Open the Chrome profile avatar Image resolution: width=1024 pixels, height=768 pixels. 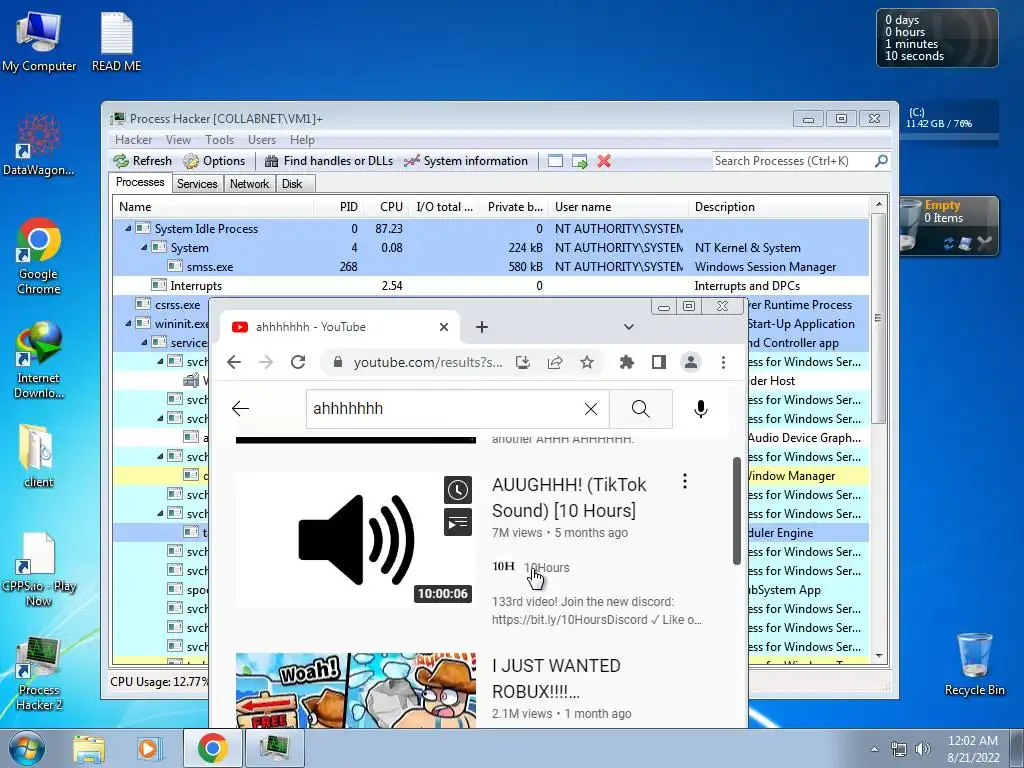(691, 362)
